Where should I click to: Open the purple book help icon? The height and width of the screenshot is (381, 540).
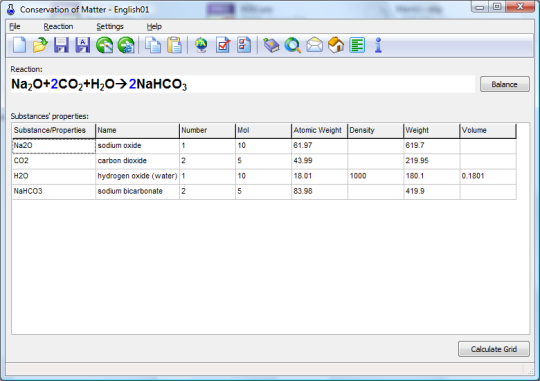(271, 45)
